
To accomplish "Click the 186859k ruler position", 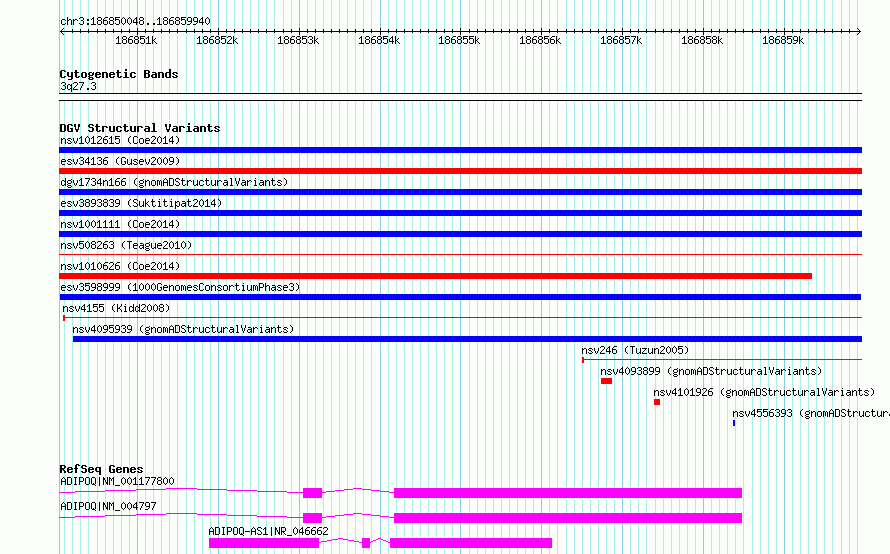I will click(x=783, y=40).
